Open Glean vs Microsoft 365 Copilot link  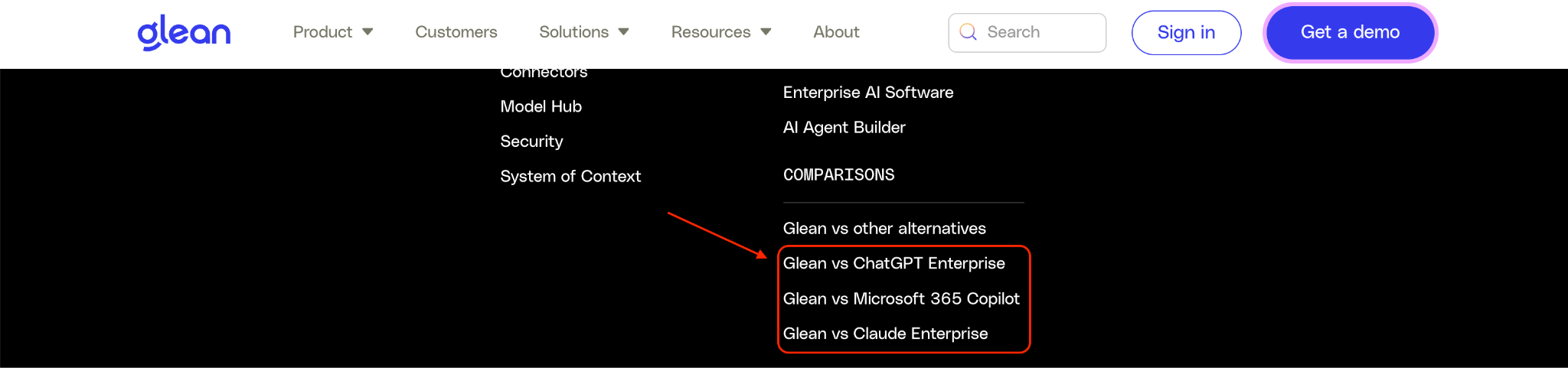[x=901, y=298]
